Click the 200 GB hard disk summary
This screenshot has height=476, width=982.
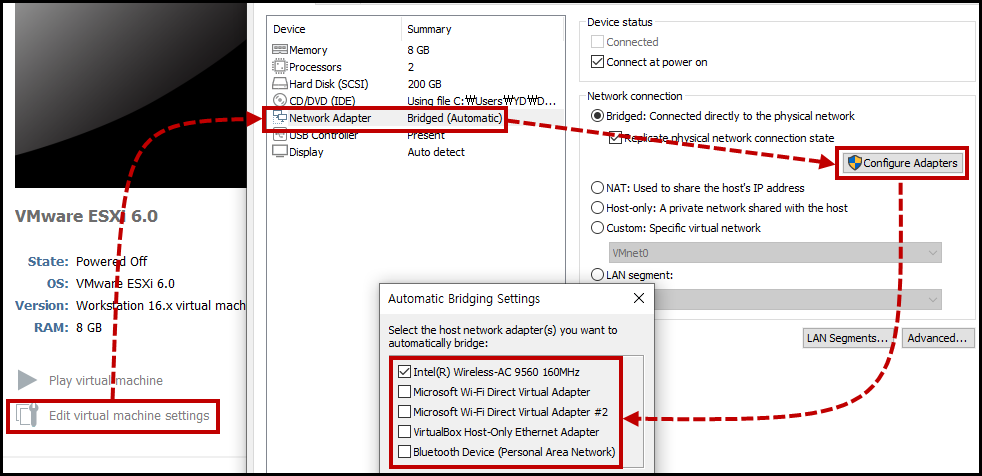(425, 84)
